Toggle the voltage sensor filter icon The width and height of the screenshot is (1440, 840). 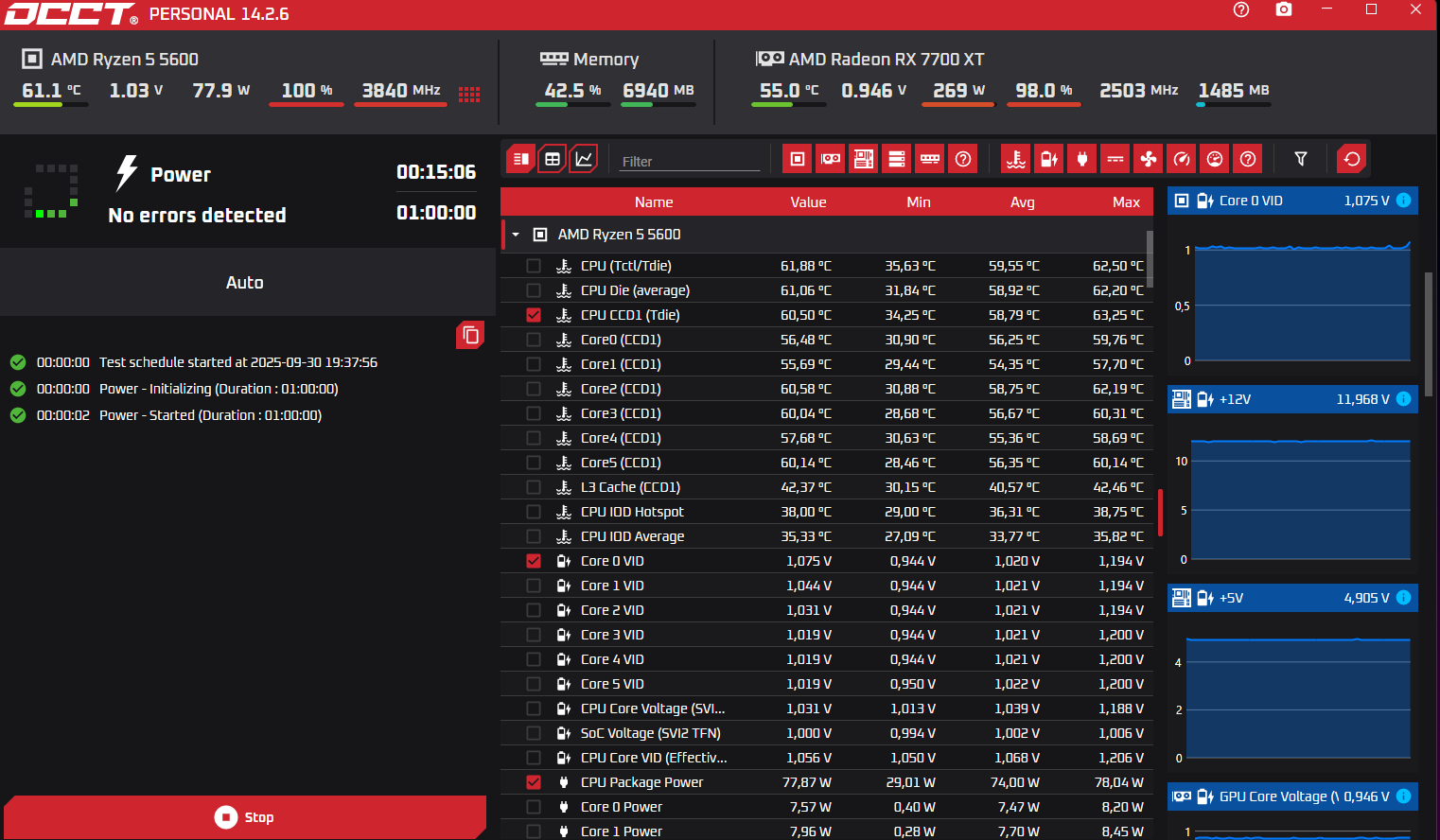point(1049,159)
